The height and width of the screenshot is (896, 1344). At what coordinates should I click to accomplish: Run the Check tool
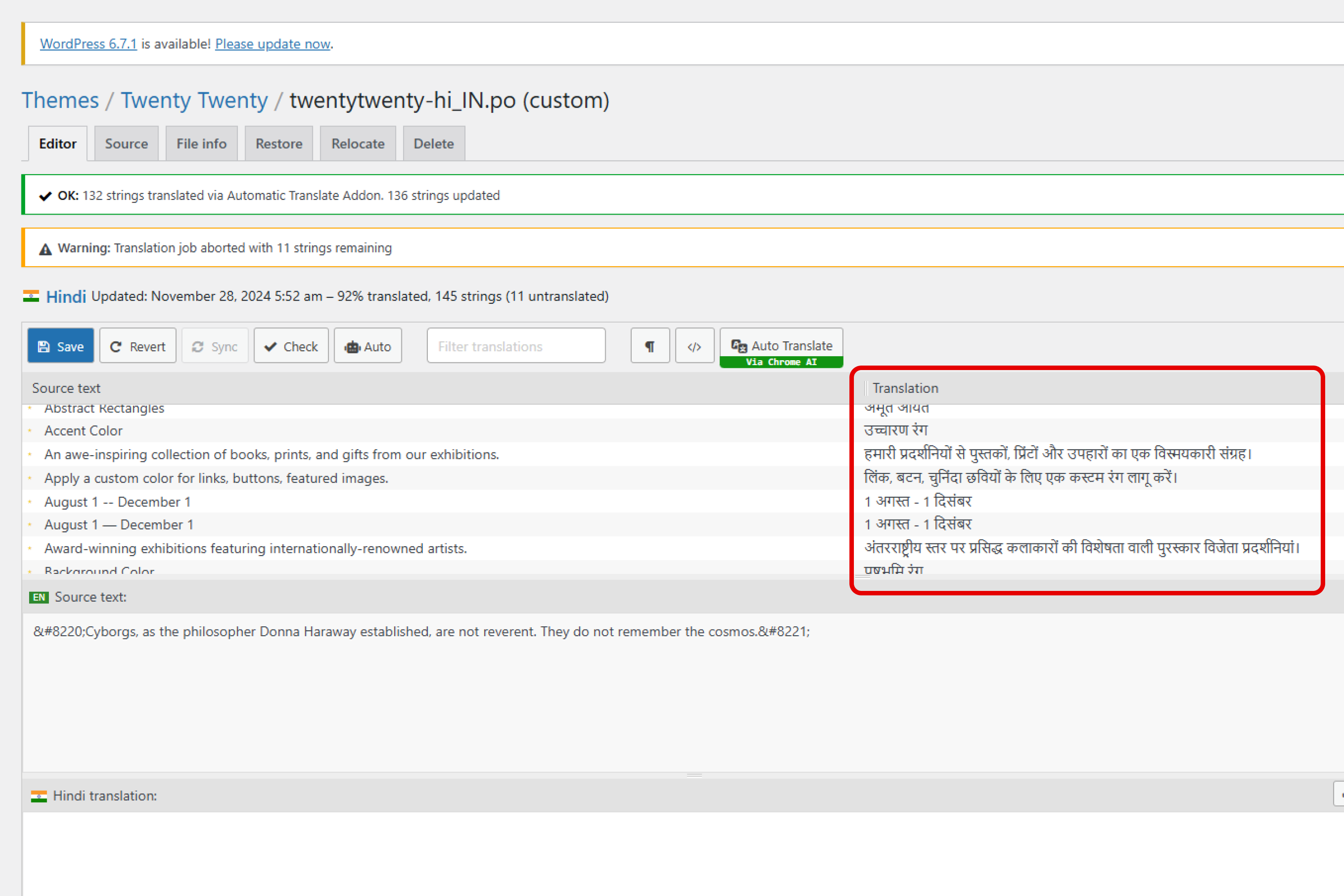point(291,346)
